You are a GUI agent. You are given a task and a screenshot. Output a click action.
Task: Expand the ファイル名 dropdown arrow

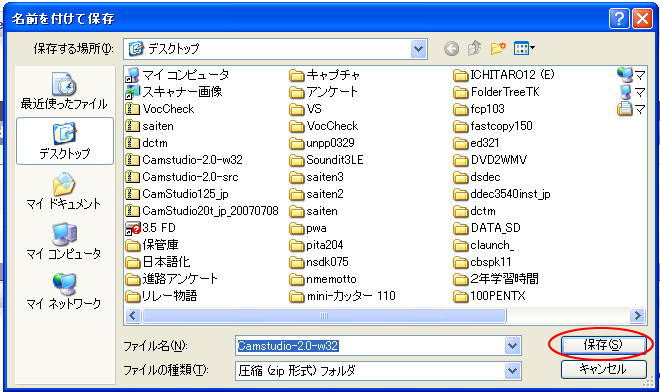pos(512,346)
